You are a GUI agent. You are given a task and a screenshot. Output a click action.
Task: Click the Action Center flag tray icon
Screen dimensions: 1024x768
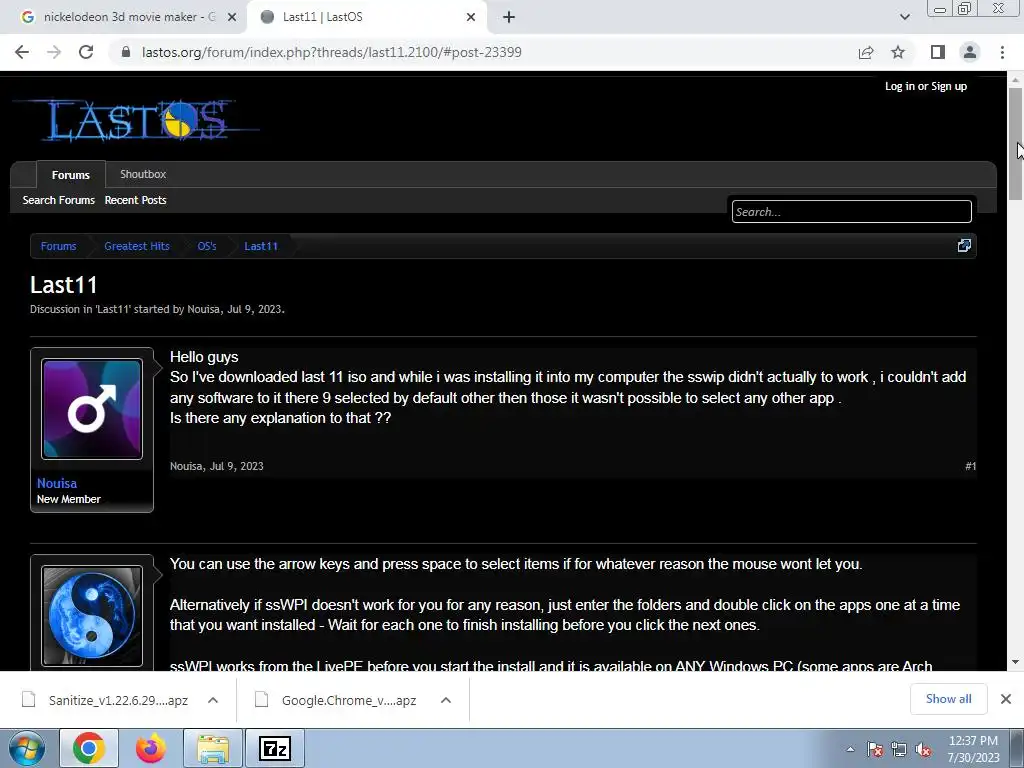pos(875,750)
